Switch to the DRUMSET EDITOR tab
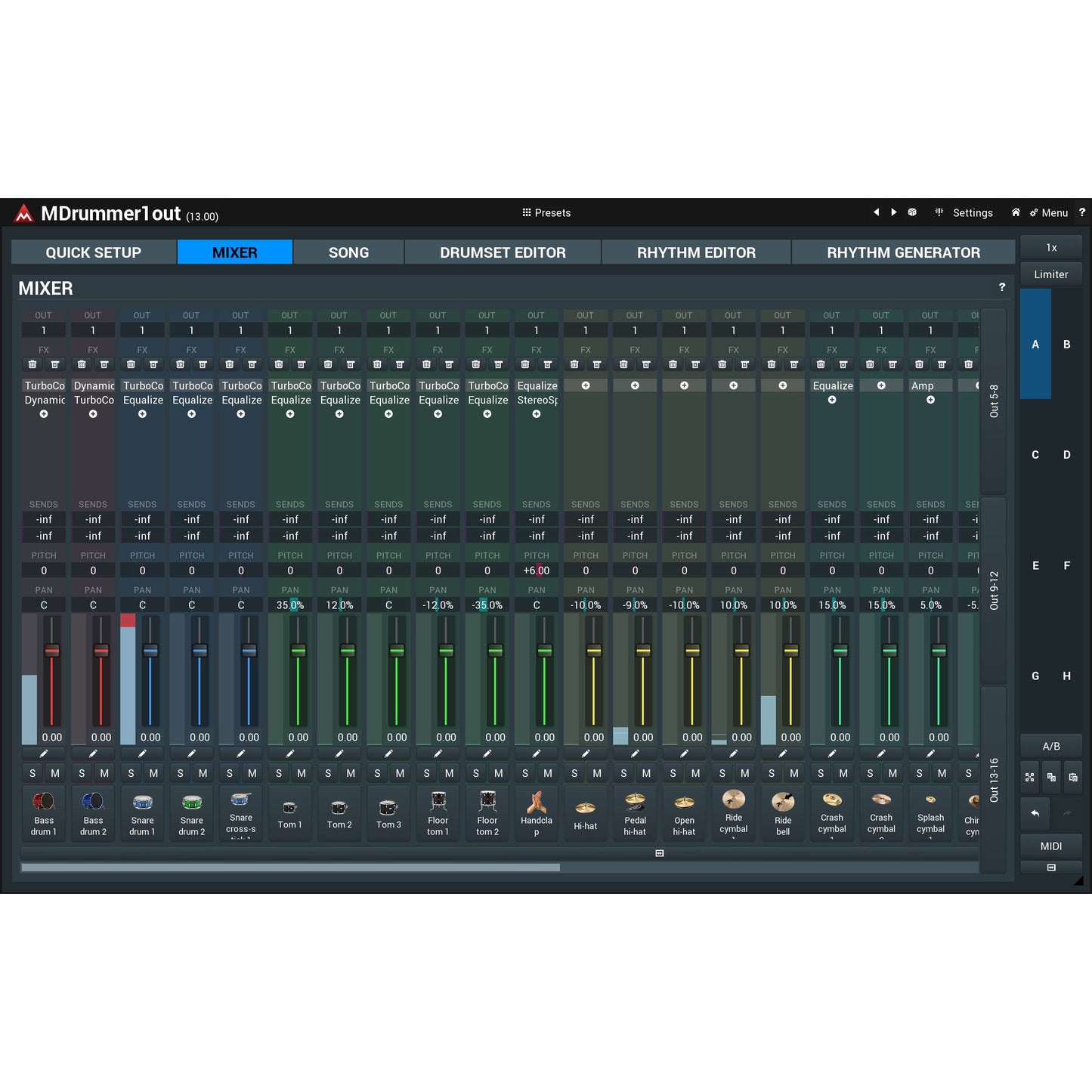Screen dimensions: 1092x1092 pyautogui.click(x=503, y=252)
